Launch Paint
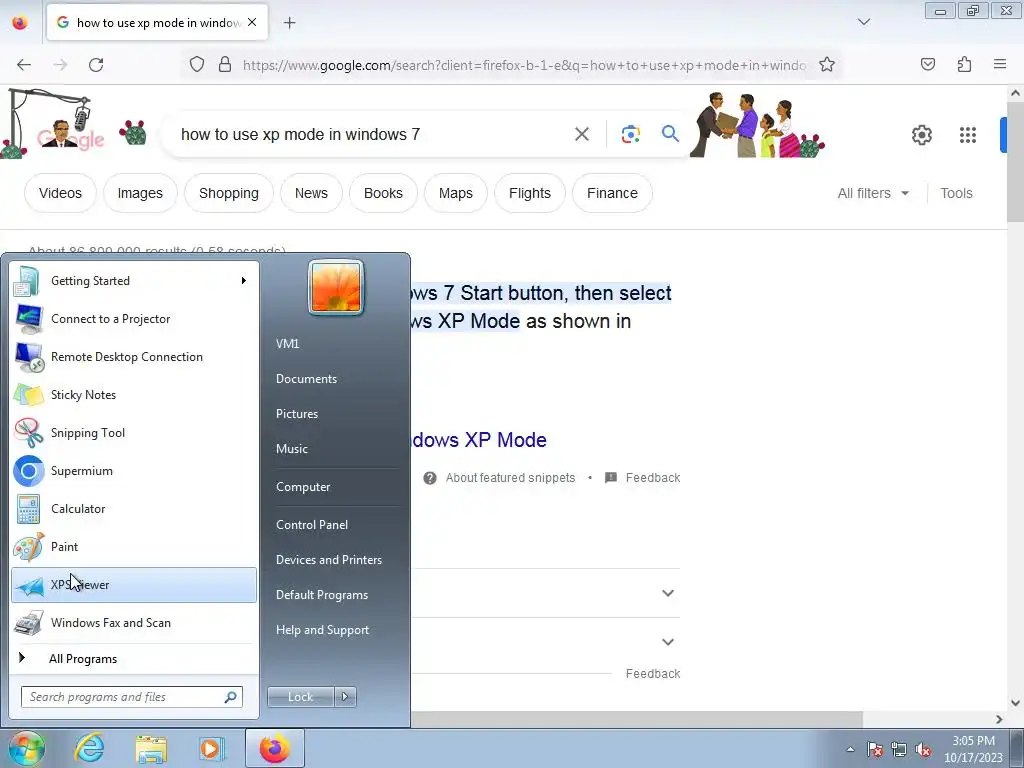Image resolution: width=1024 pixels, height=768 pixels. pyautogui.click(x=134, y=547)
